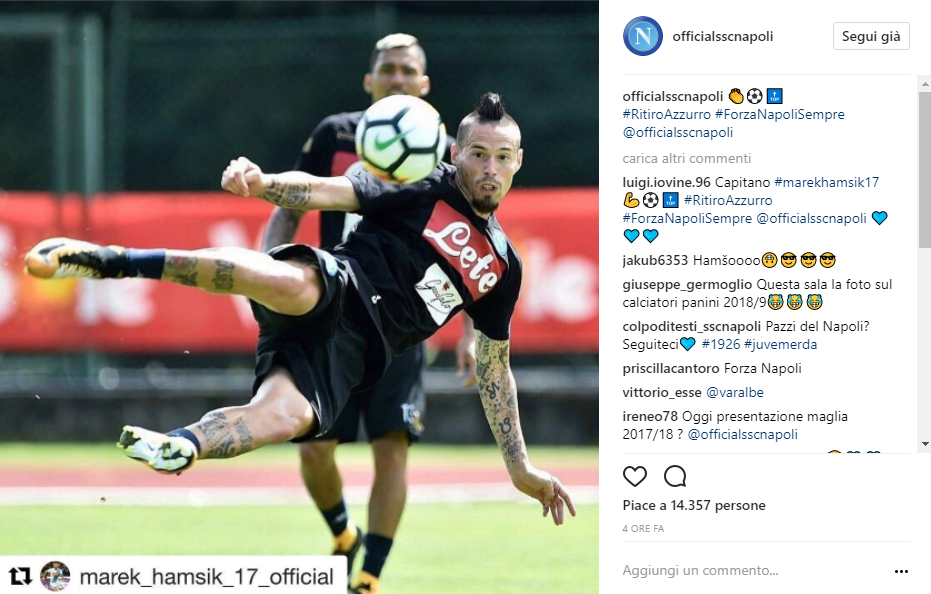The width and height of the screenshot is (931, 594).
Task: Open marek_hamsik_17_official's small avatar
Action: coord(55,576)
